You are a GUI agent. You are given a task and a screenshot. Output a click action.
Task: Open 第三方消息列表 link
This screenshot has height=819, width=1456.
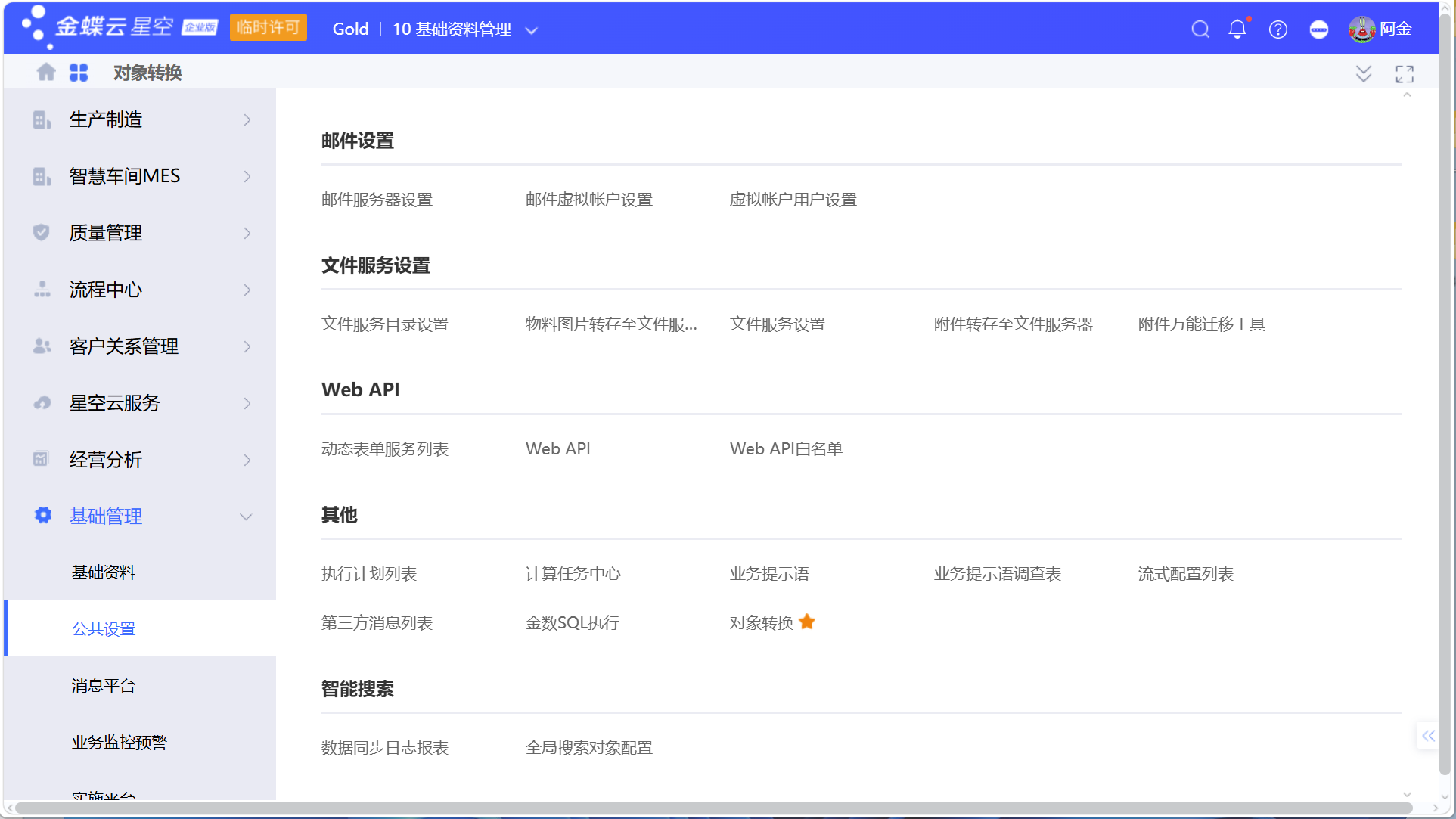point(377,623)
